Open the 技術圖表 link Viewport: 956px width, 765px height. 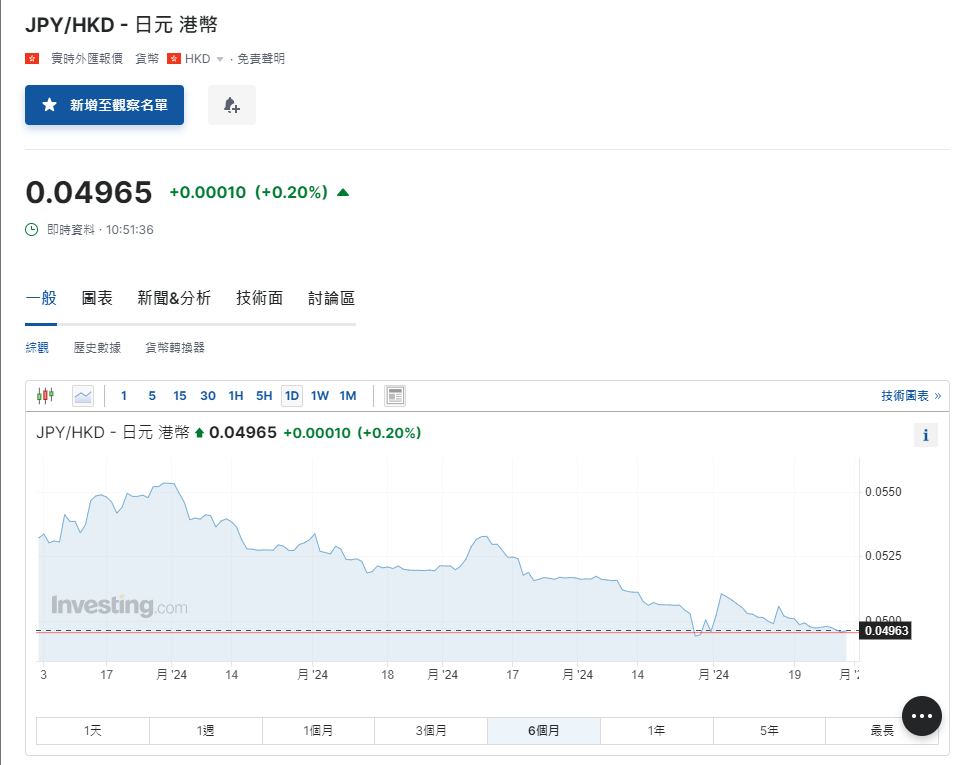click(910, 396)
